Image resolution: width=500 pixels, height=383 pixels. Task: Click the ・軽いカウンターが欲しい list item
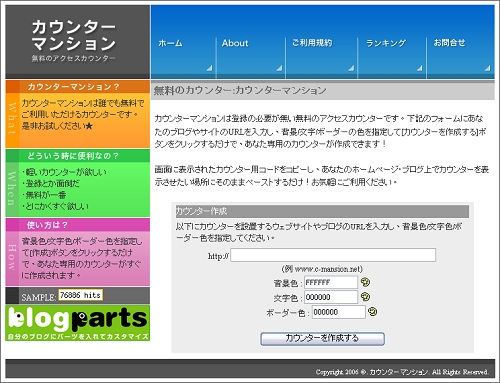click(64, 172)
